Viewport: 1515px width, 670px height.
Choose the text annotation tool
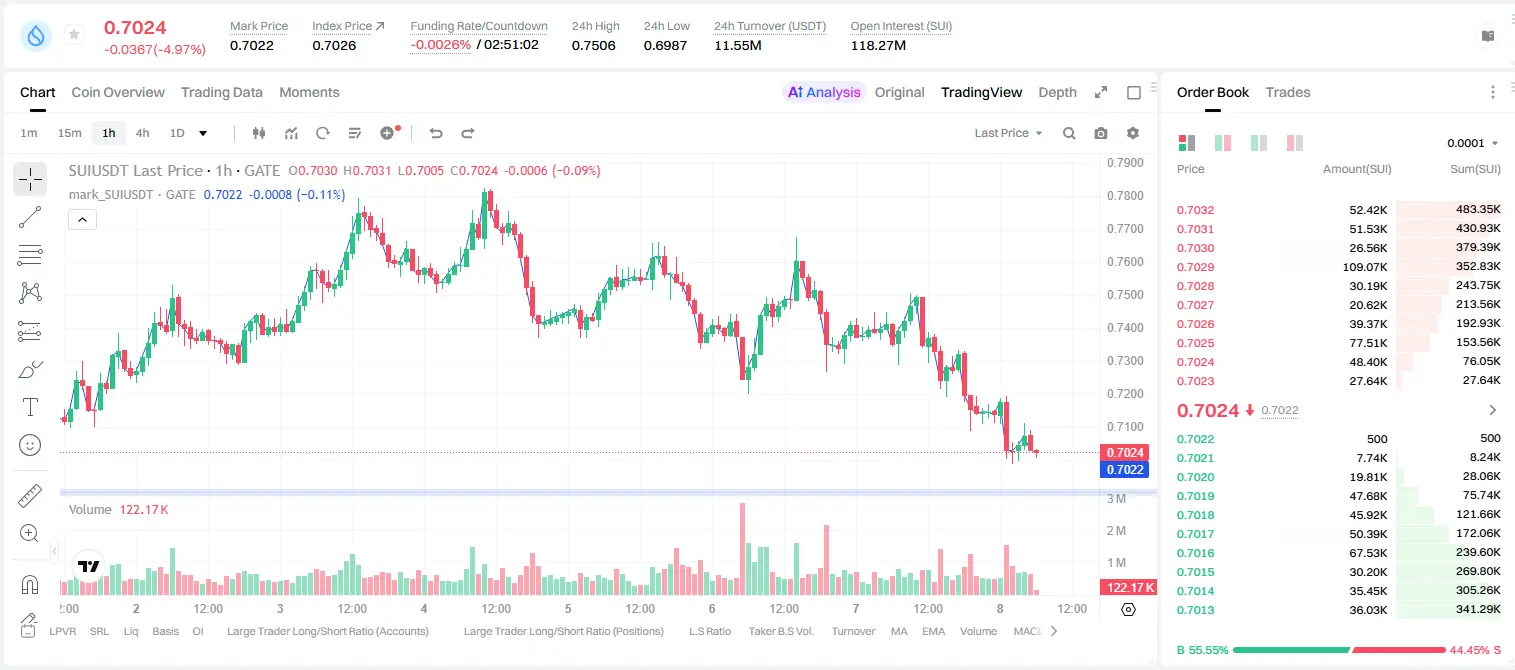(x=30, y=407)
